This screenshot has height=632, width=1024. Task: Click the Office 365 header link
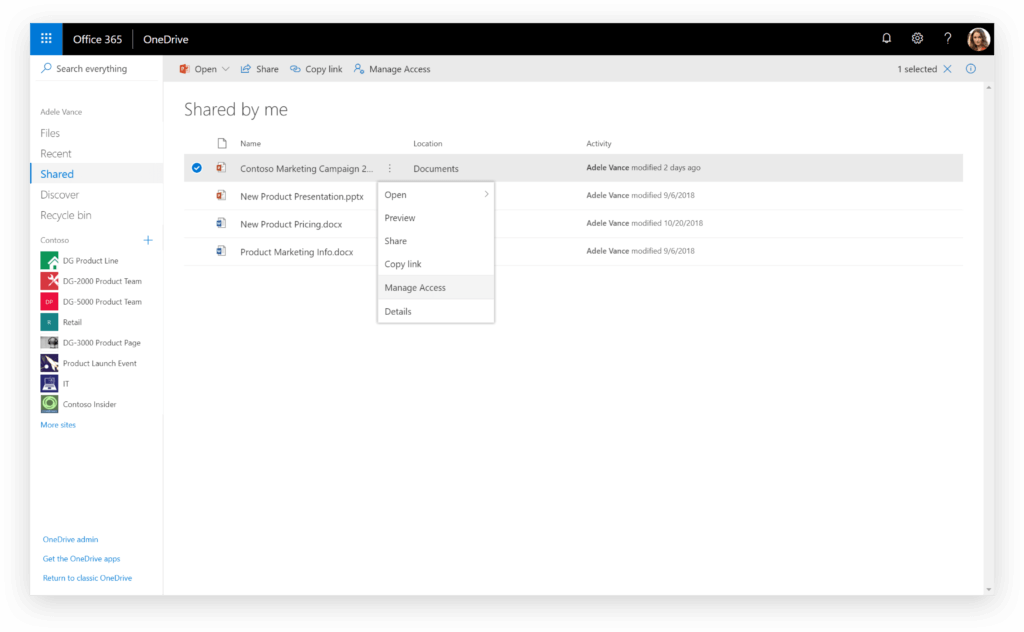pos(97,39)
